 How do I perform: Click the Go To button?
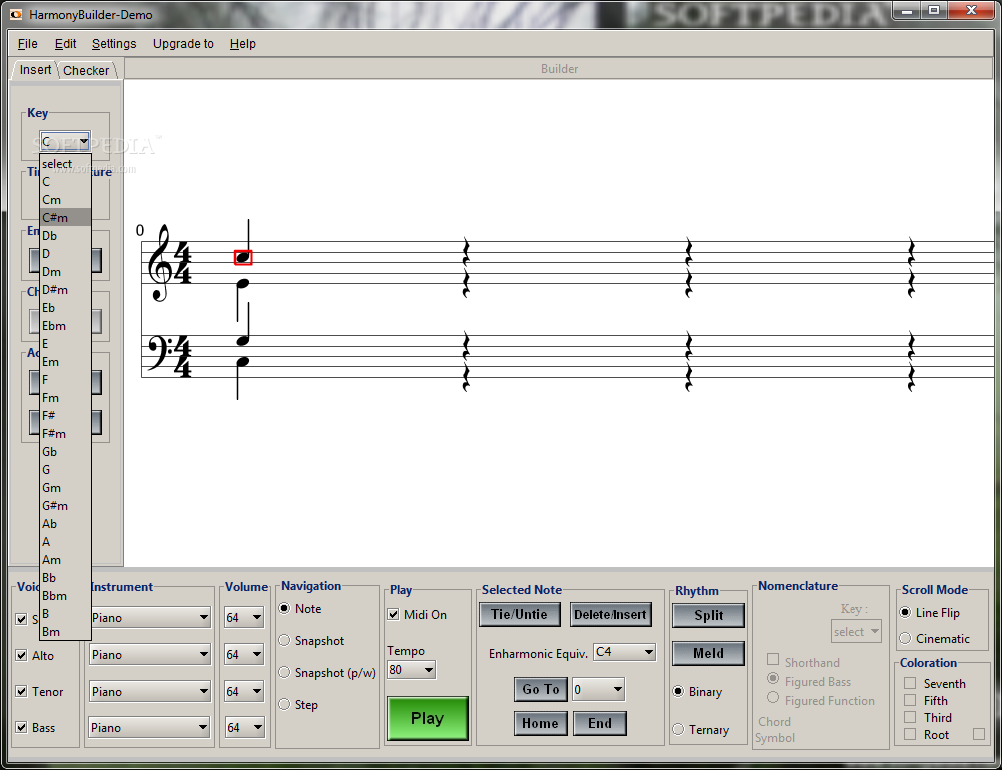pyautogui.click(x=541, y=689)
